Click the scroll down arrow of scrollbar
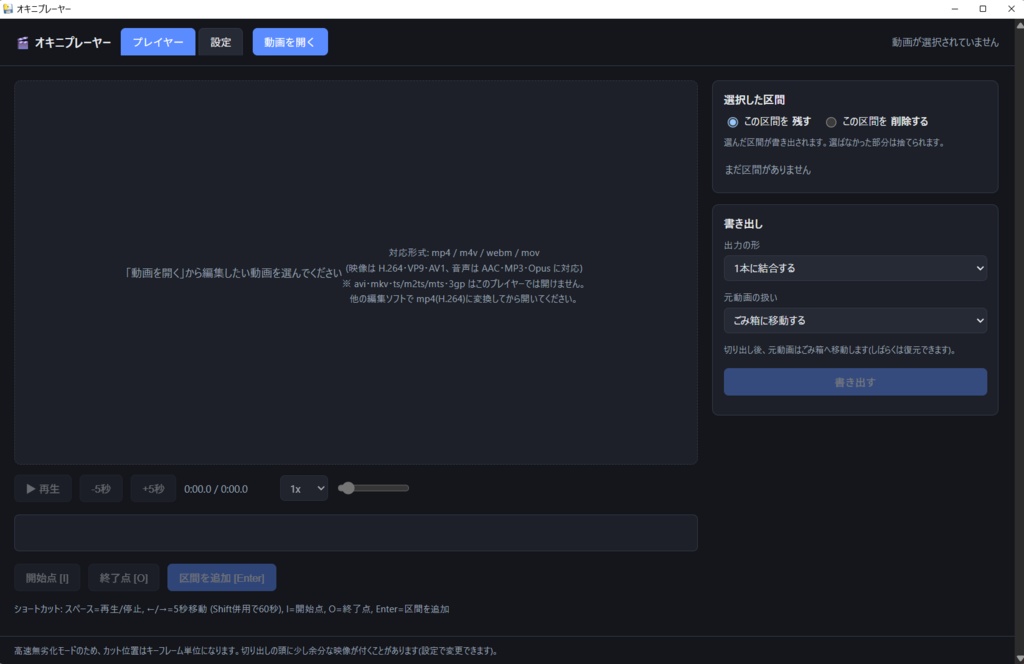The height and width of the screenshot is (664, 1024). (x=1019, y=658)
